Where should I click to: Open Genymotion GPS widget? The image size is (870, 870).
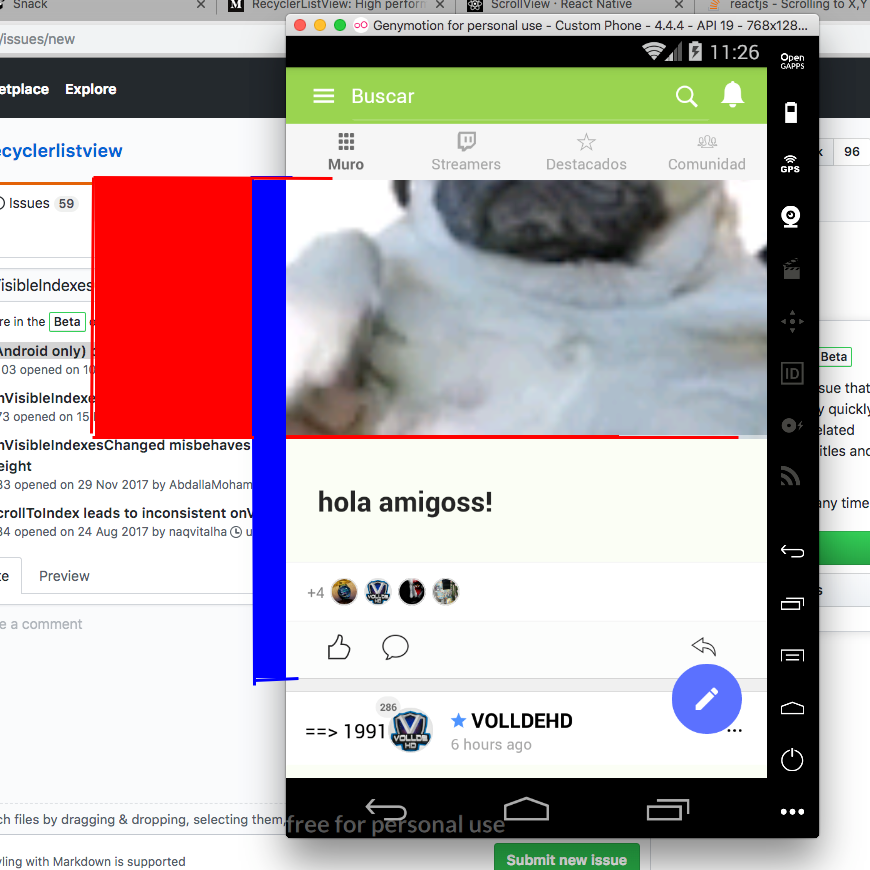point(790,164)
